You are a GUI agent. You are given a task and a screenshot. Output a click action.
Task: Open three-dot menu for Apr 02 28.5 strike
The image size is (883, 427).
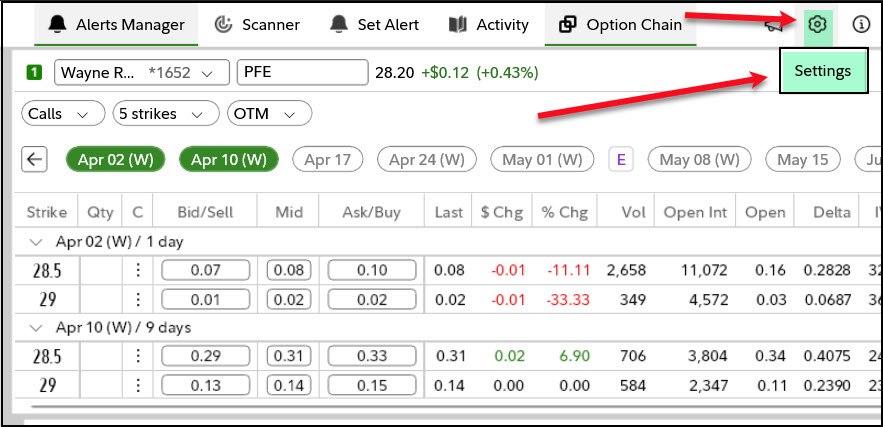137,270
